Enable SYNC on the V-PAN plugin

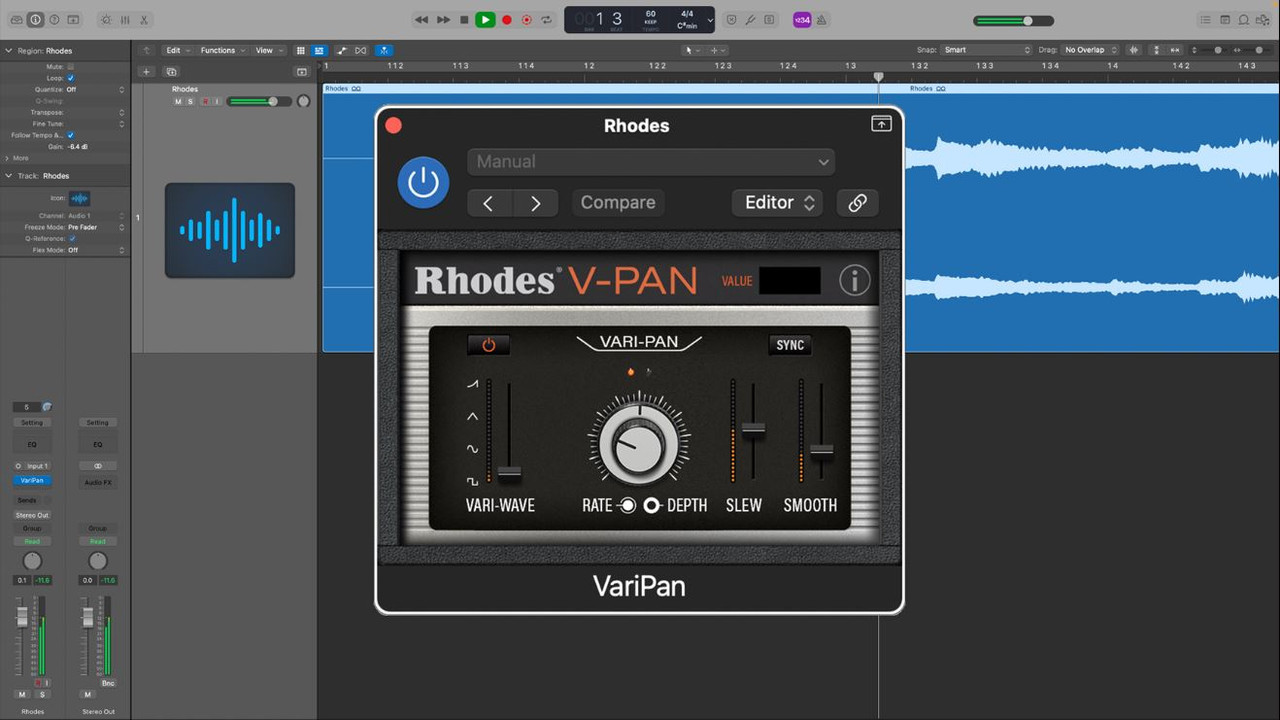click(x=790, y=344)
